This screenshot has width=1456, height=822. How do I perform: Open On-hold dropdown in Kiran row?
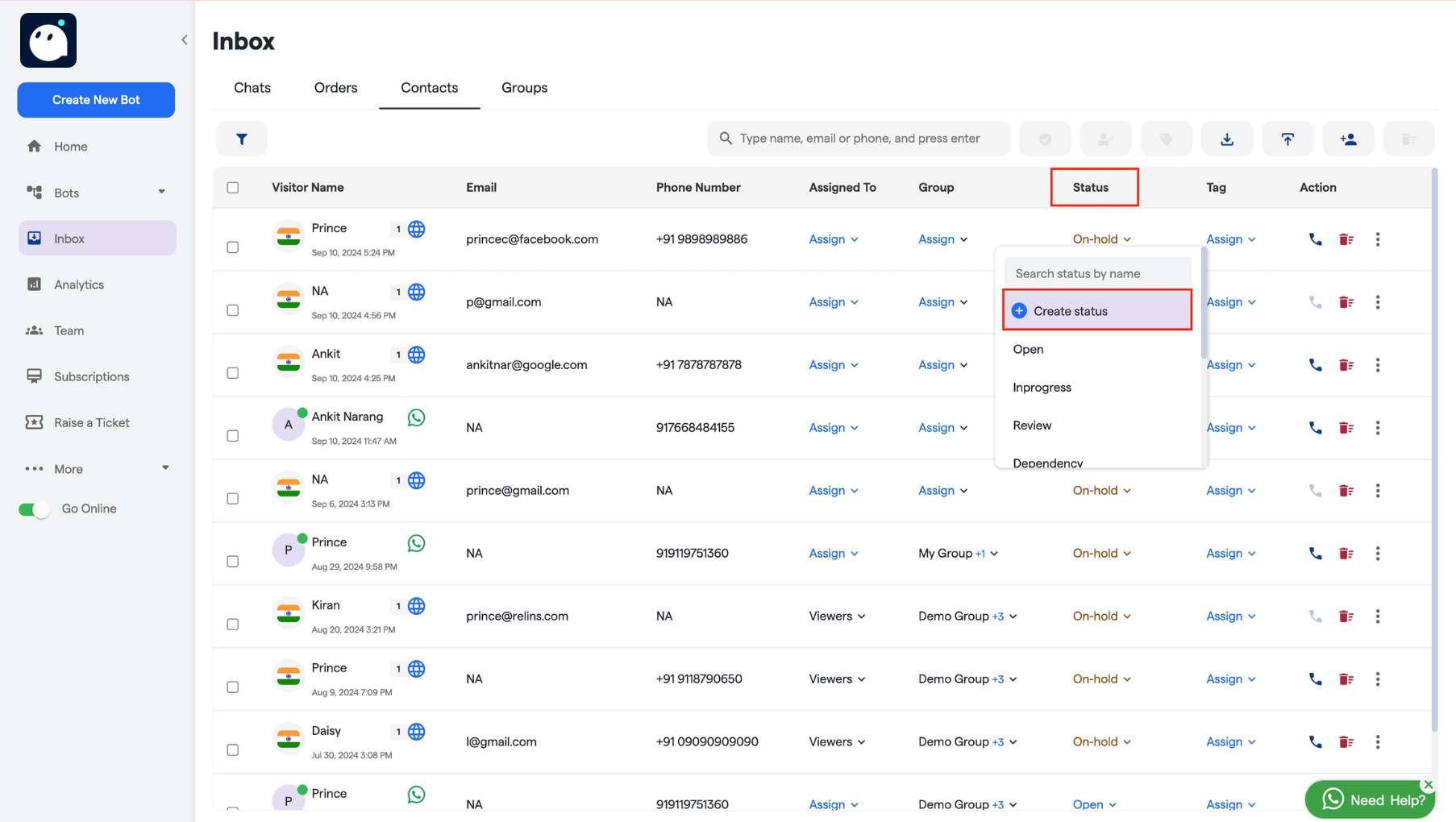(1102, 616)
